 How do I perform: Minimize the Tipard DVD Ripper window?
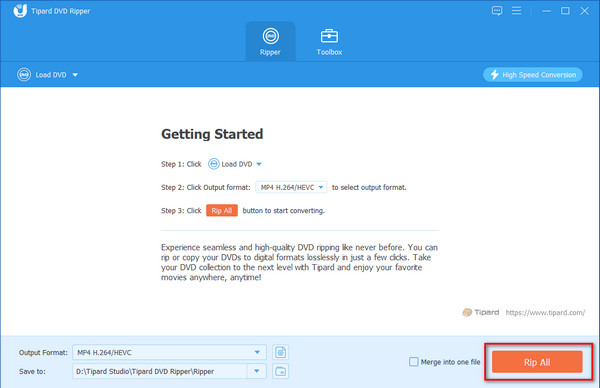(546, 11)
